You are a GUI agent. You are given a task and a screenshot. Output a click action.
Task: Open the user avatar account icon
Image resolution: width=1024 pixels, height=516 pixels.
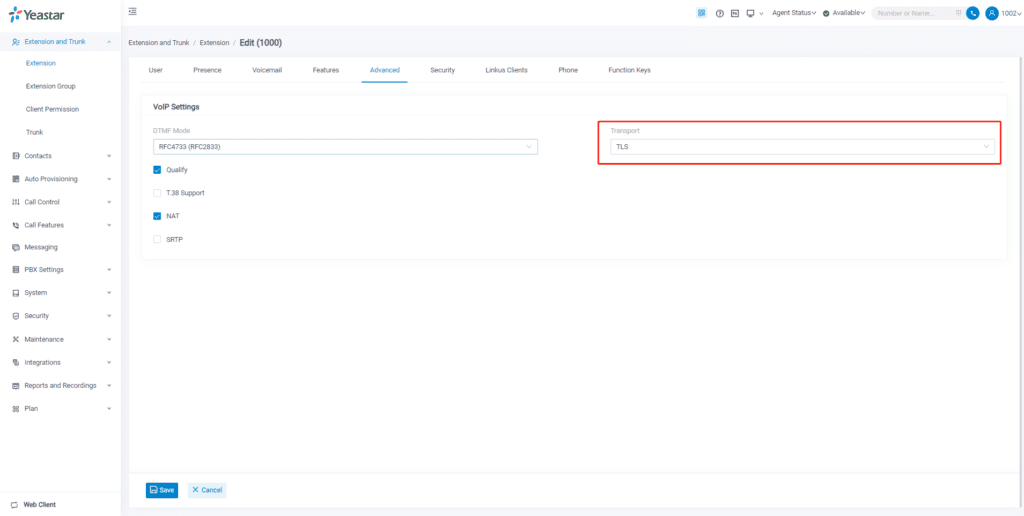(x=991, y=13)
